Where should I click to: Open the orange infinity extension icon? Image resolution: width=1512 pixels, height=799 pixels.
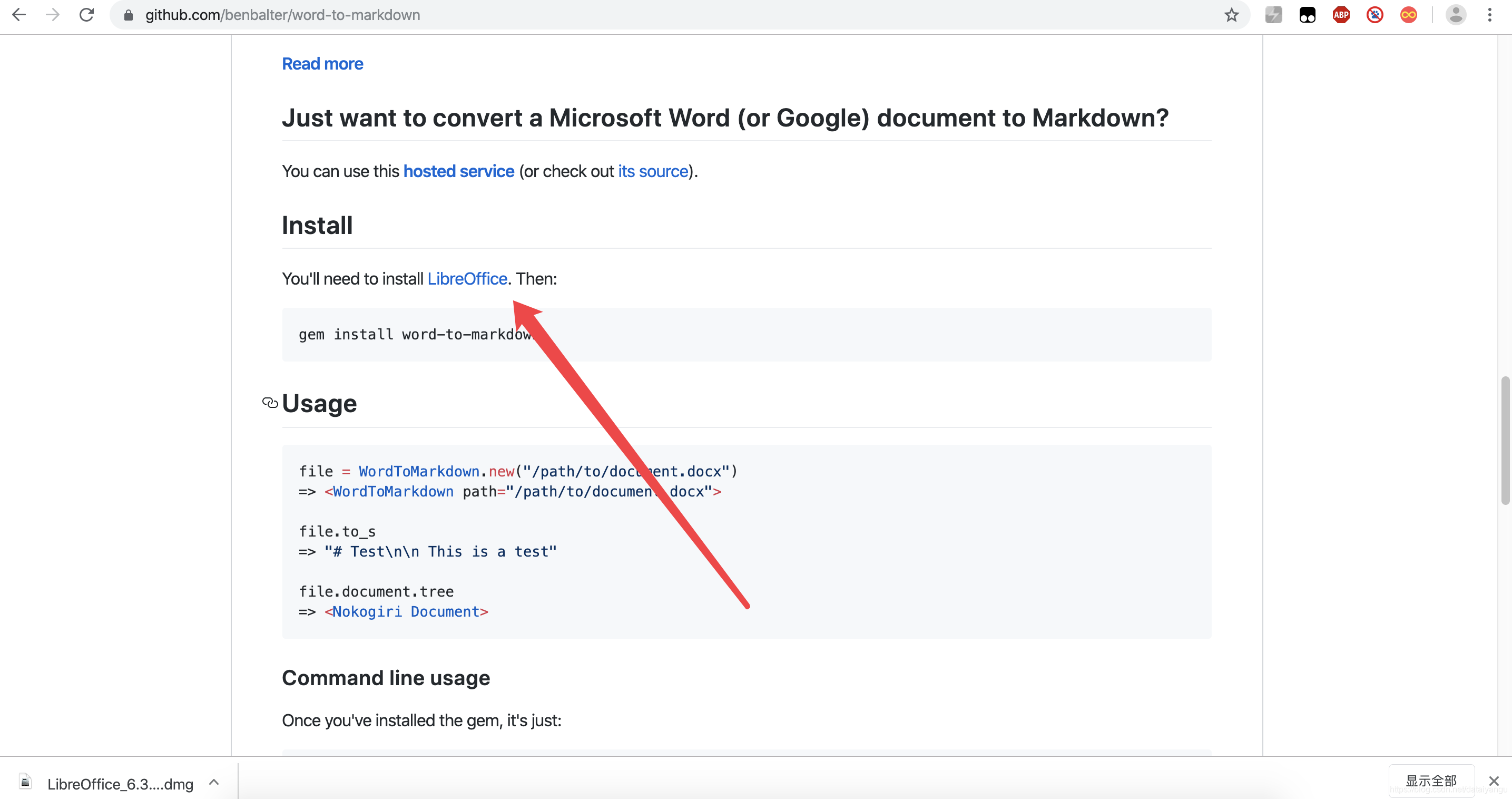[x=1408, y=15]
